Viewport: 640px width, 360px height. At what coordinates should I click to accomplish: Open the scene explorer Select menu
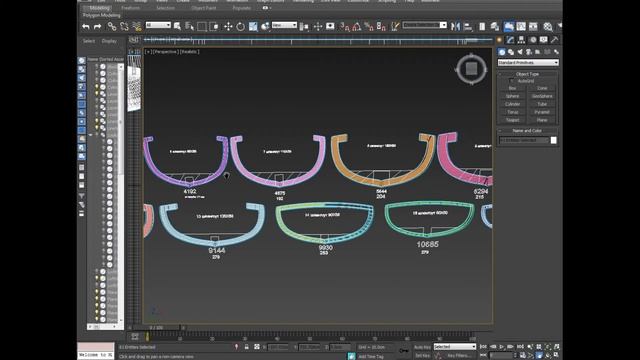(x=89, y=41)
